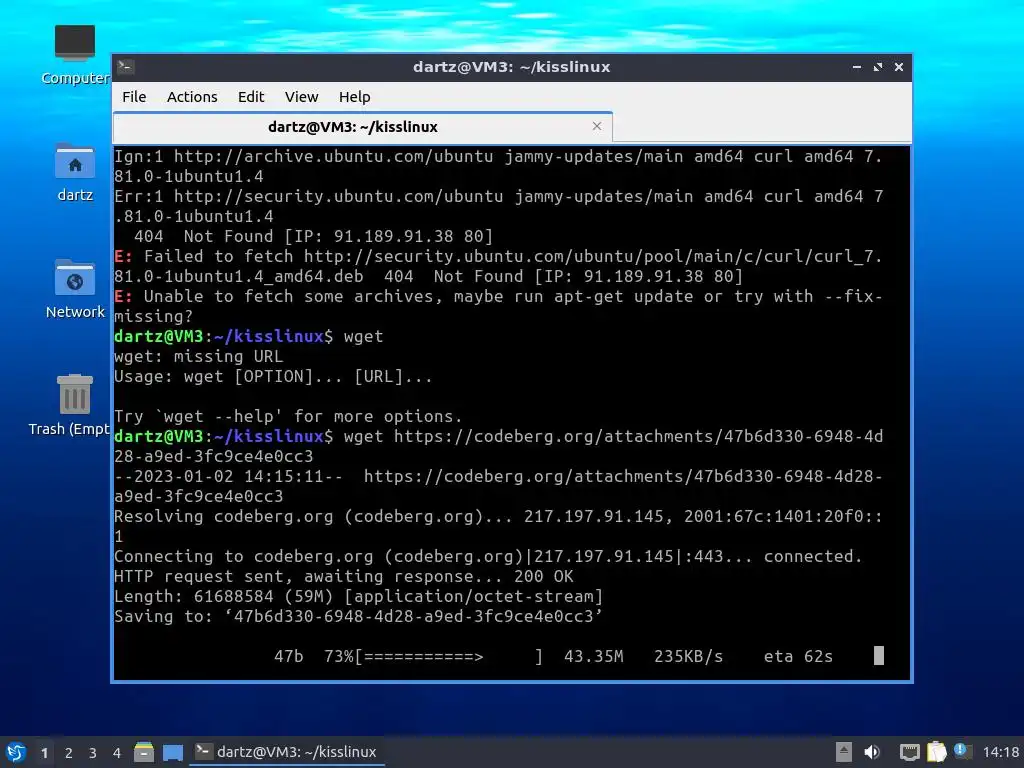Click the show desktop panel icon
This screenshot has height=768, width=1024.
tap(172, 752)
